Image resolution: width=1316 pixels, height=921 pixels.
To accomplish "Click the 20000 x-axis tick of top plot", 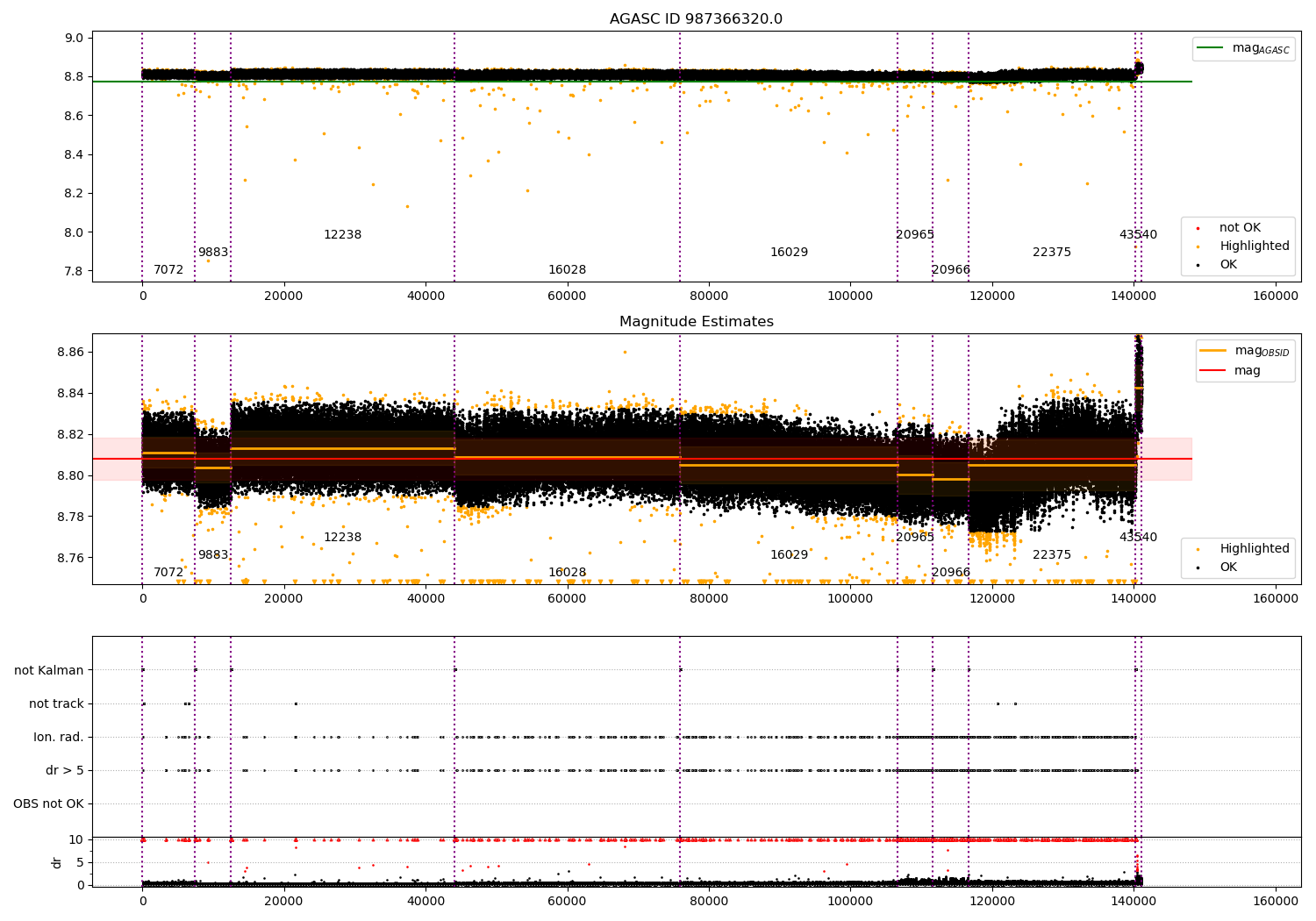I will (x=283, y=296).
